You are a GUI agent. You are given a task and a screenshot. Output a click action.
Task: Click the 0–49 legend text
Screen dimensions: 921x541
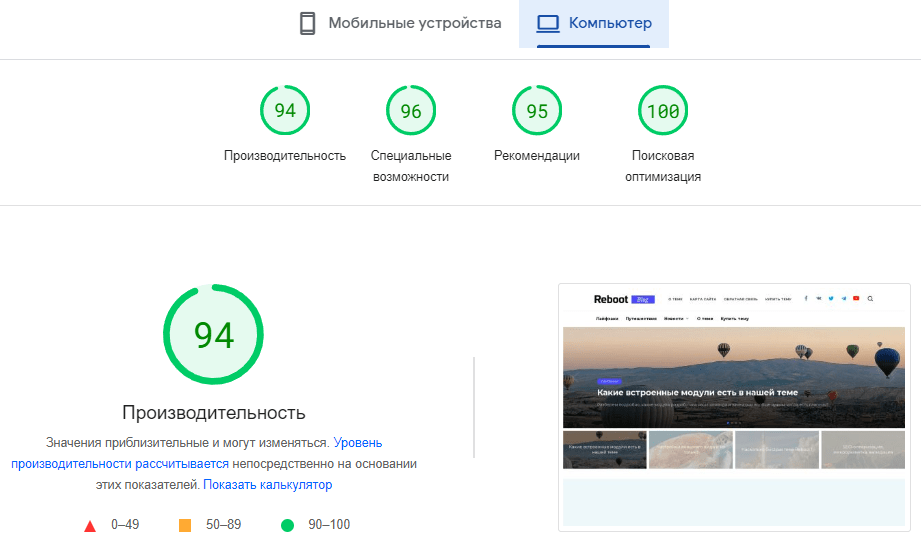[x=125, y=525]
